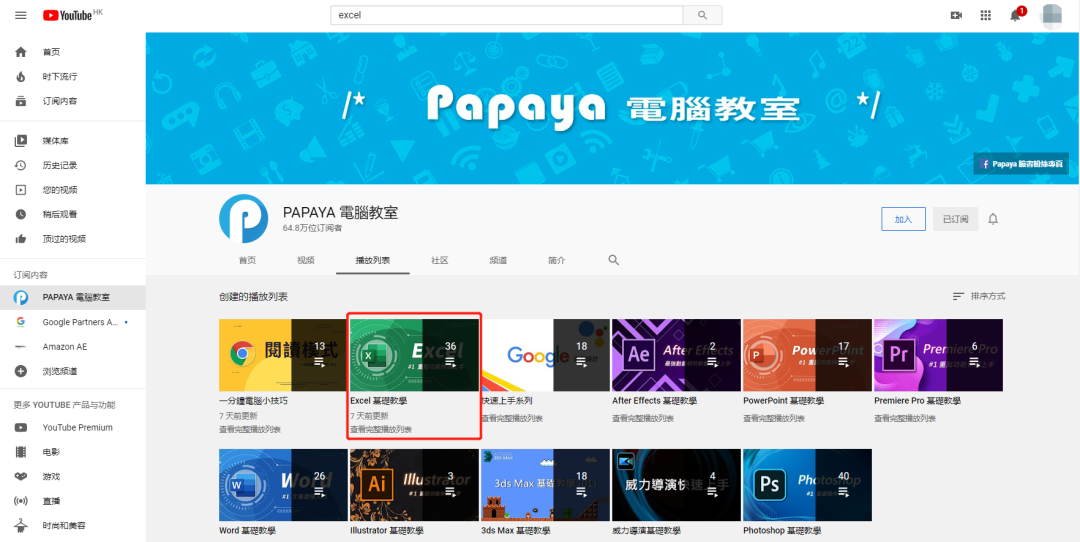1080x542 pixels.
Task: Open 查看完整播放列表 under Premiere Pro 基礎教學
Action: (905, 418)
